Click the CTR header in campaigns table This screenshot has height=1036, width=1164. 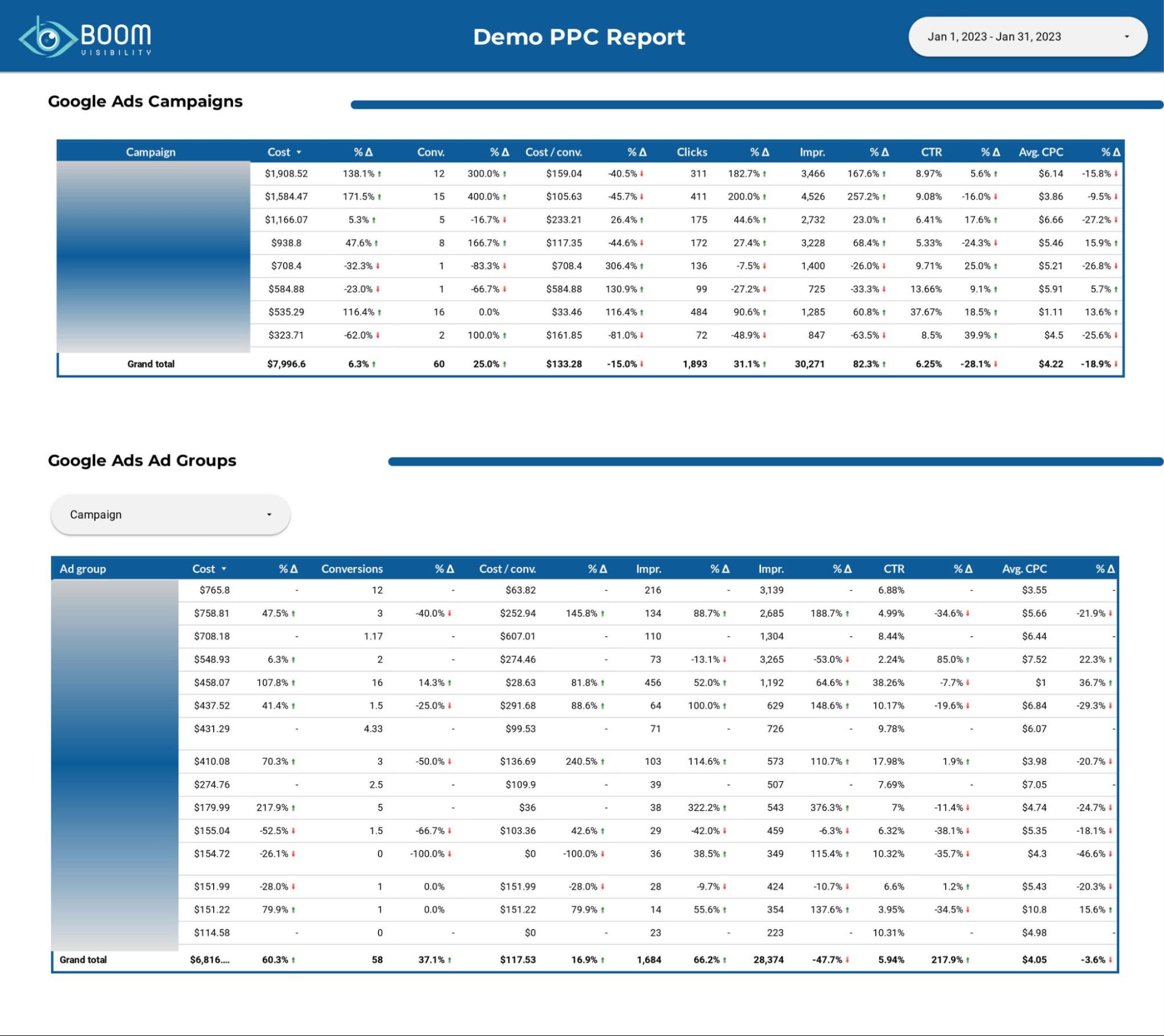pos(931,152)
